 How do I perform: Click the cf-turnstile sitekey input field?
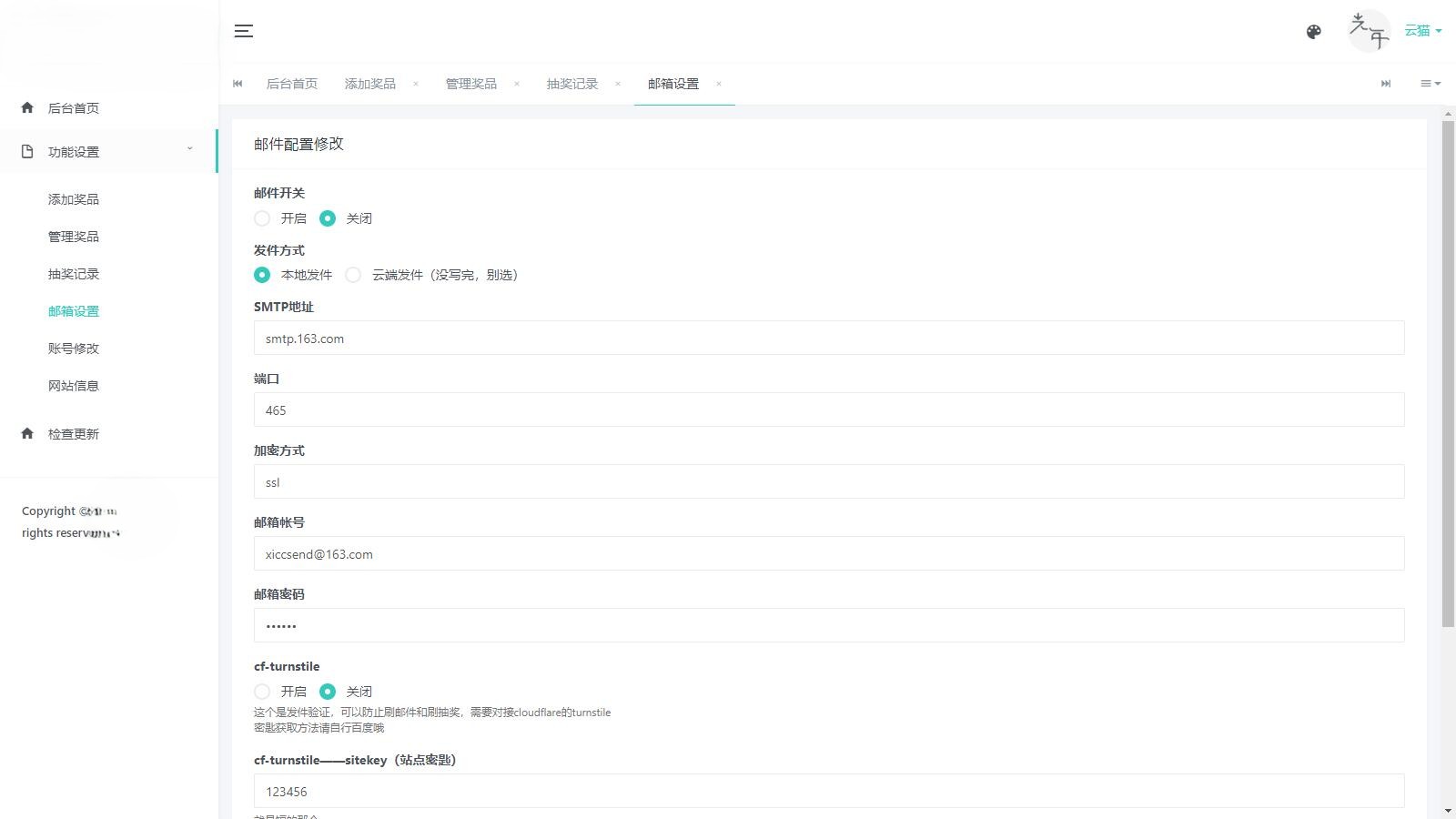tap(829, 791)
